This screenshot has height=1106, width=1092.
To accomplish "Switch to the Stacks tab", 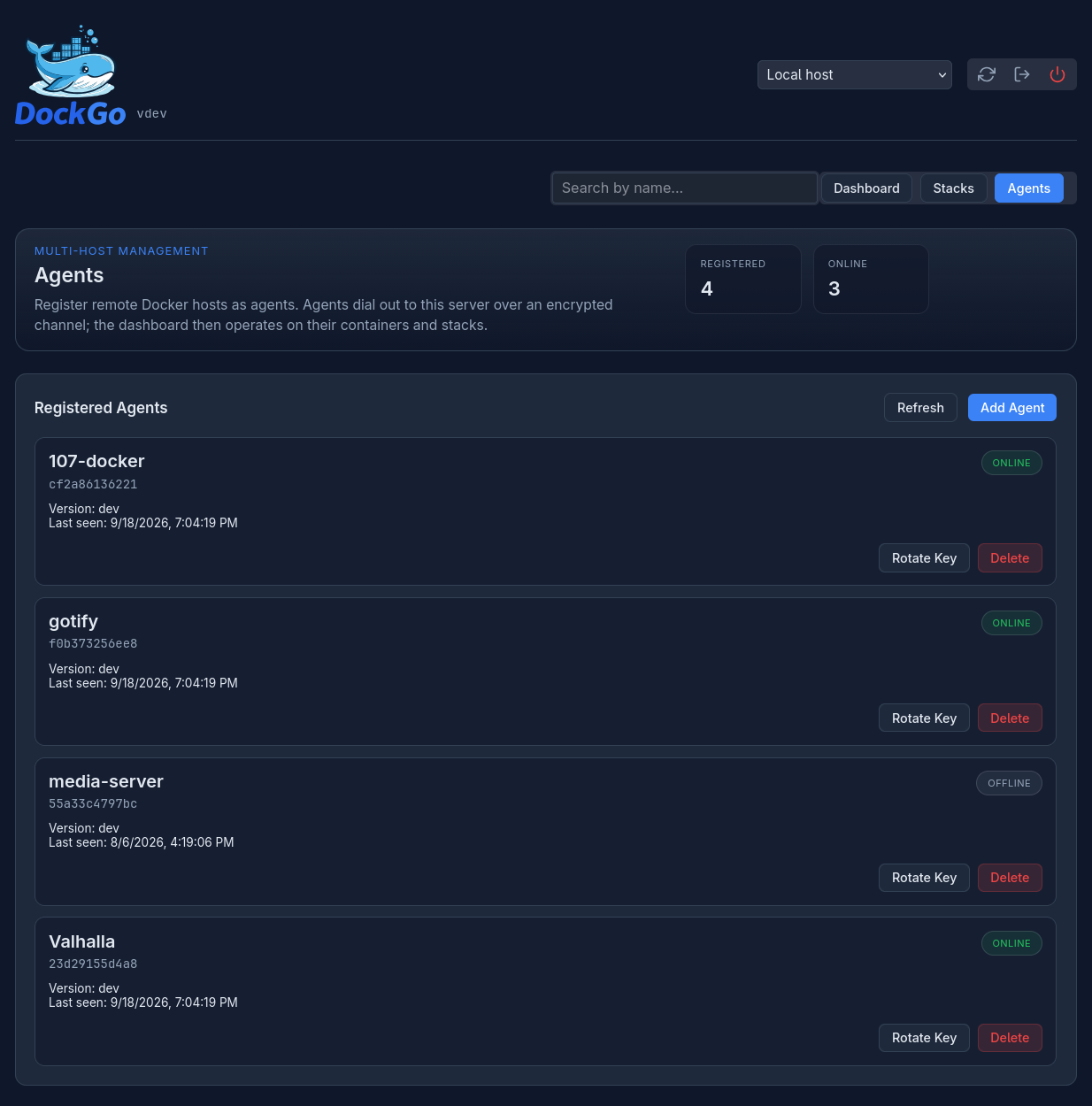I will pyautogui.click(x=953, y=188).
